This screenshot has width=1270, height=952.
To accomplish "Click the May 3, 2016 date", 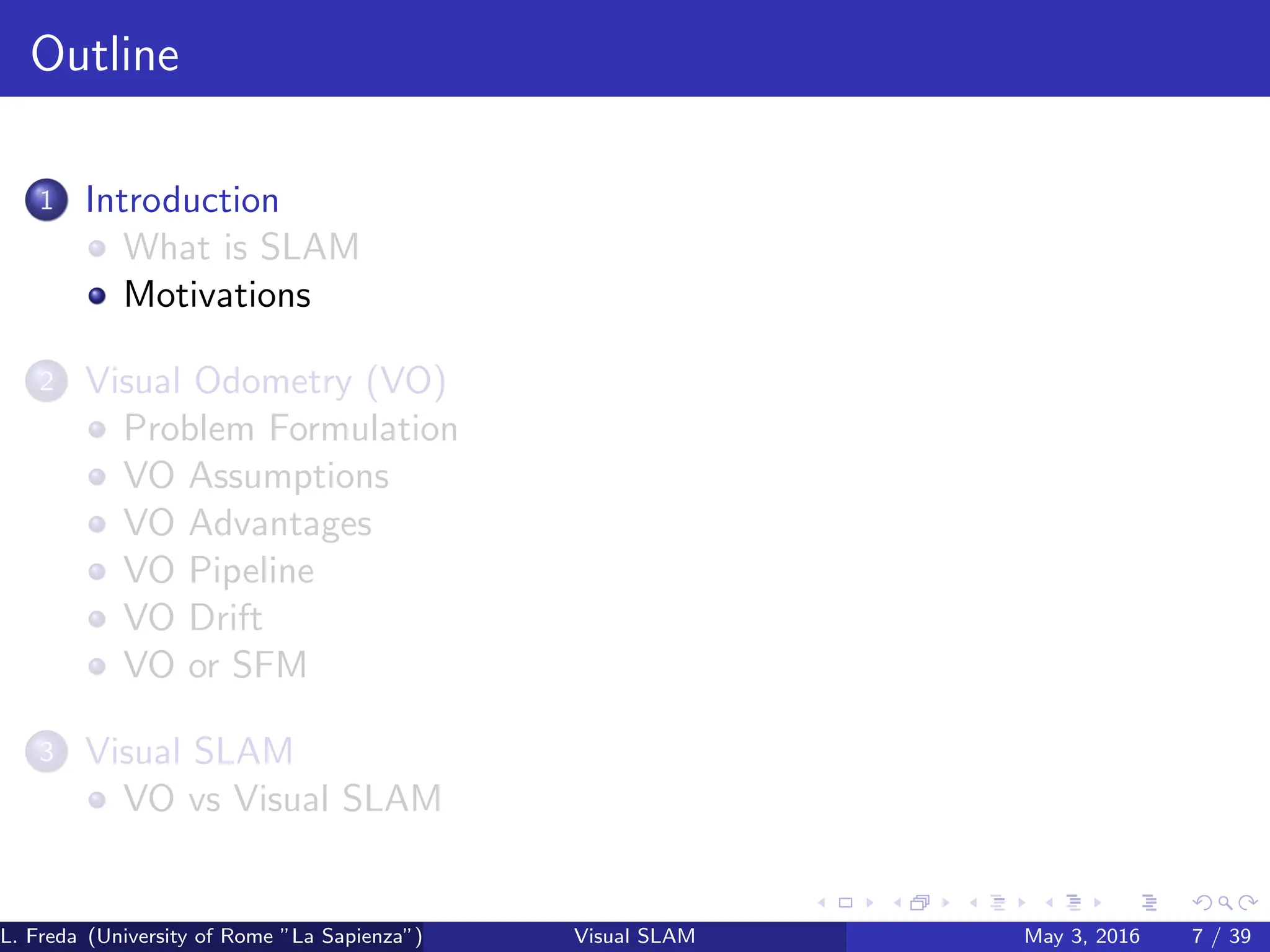I will point(1082,936).
